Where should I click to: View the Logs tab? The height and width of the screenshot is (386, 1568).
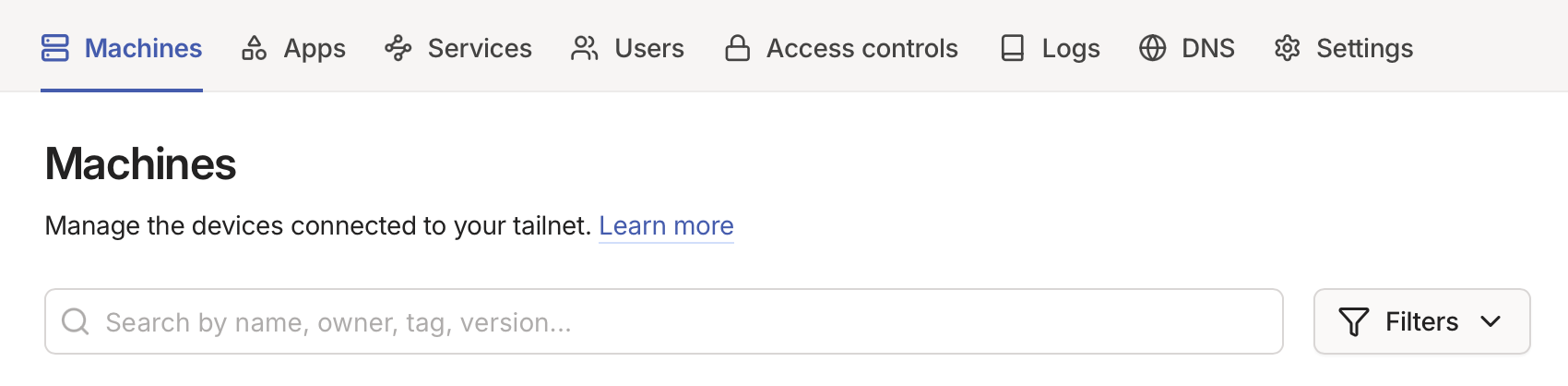[x=1070, y=48]
